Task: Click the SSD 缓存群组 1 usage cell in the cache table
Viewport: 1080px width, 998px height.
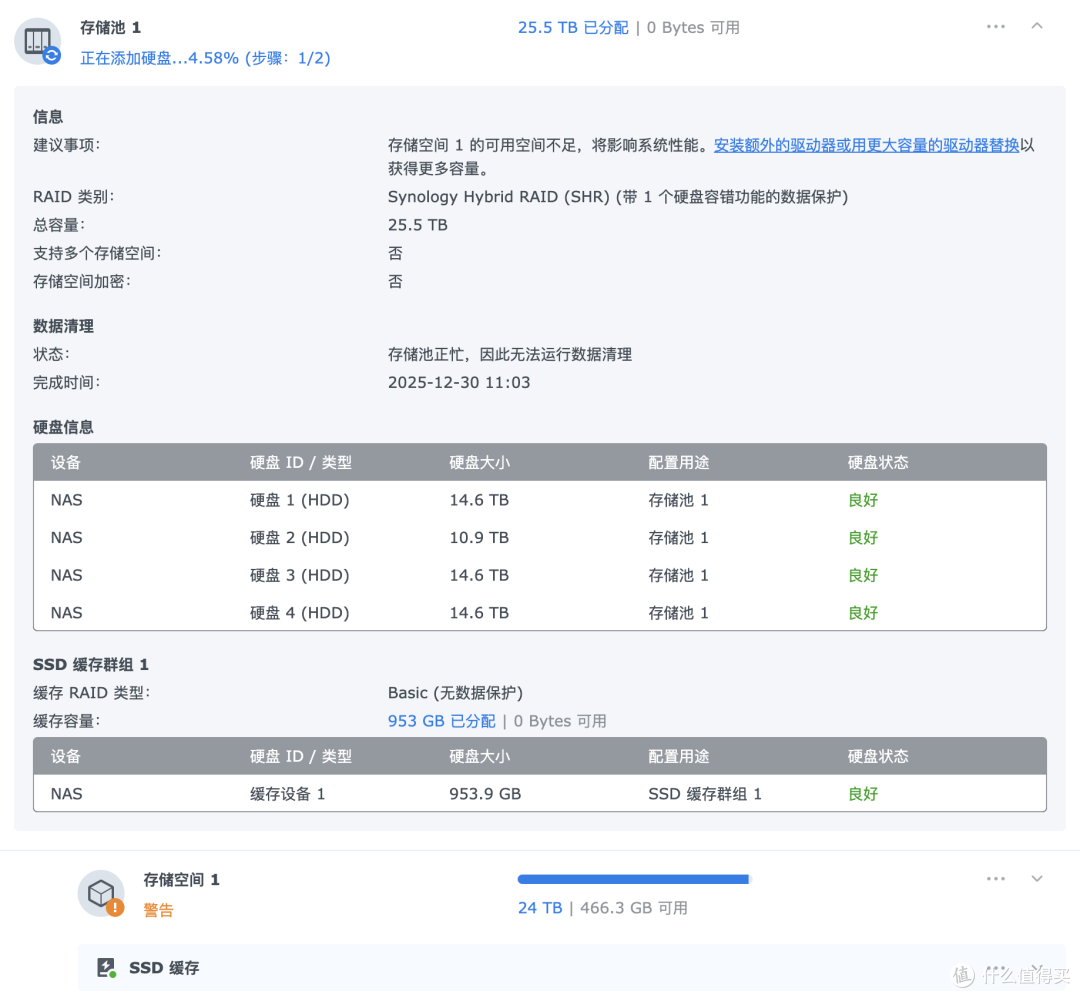Action: click(705, 793)
